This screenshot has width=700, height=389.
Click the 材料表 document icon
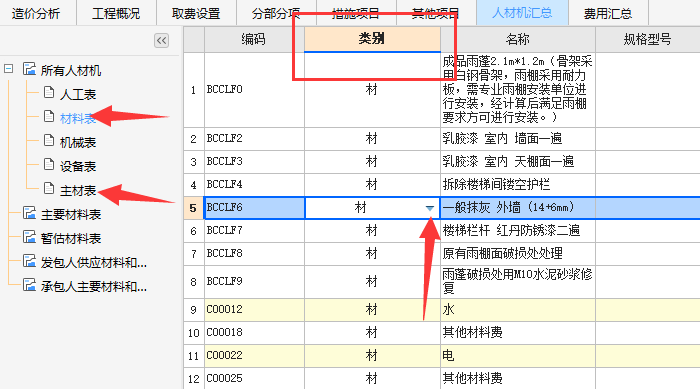pos(49,117)
